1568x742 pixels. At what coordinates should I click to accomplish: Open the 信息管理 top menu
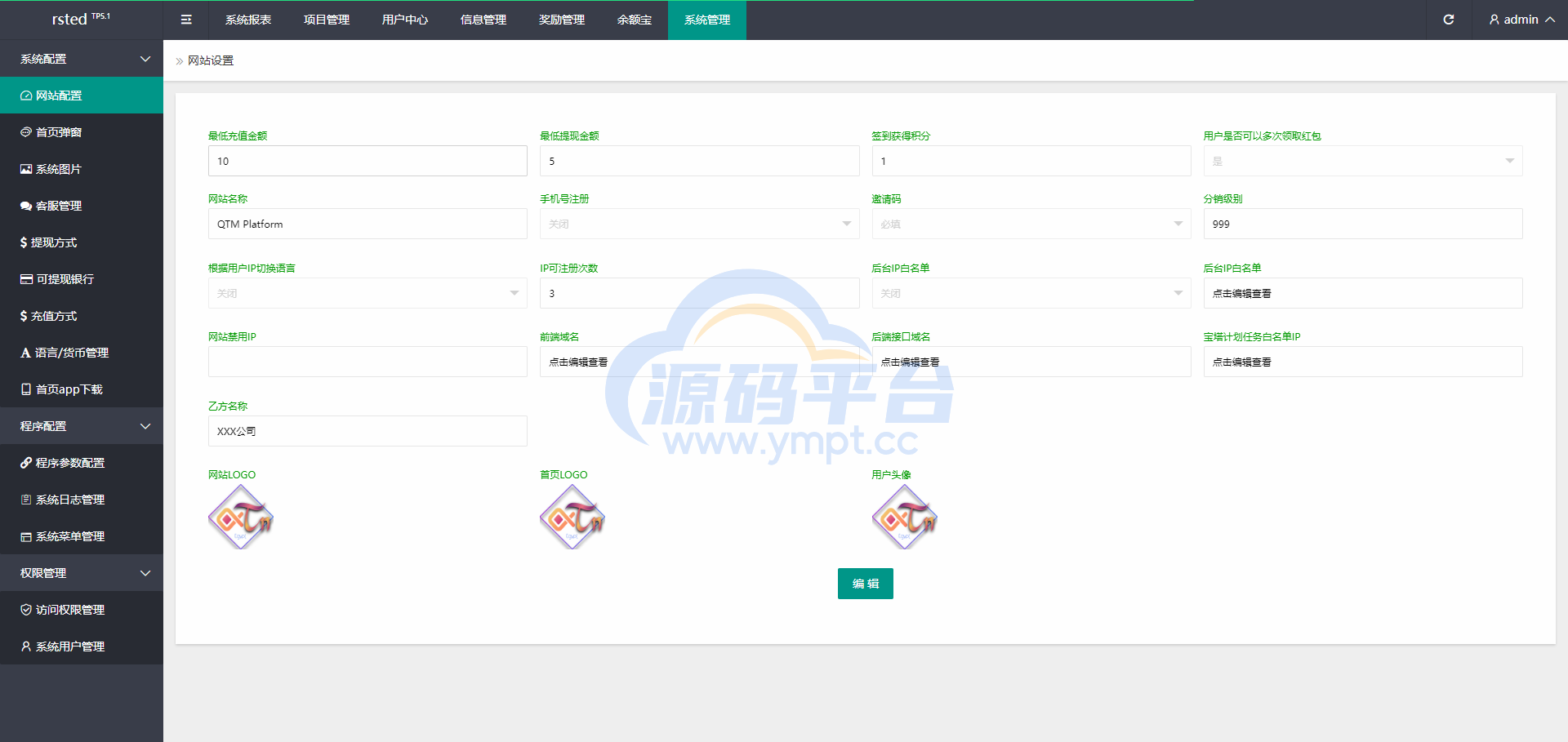click(x=483, y=20)
